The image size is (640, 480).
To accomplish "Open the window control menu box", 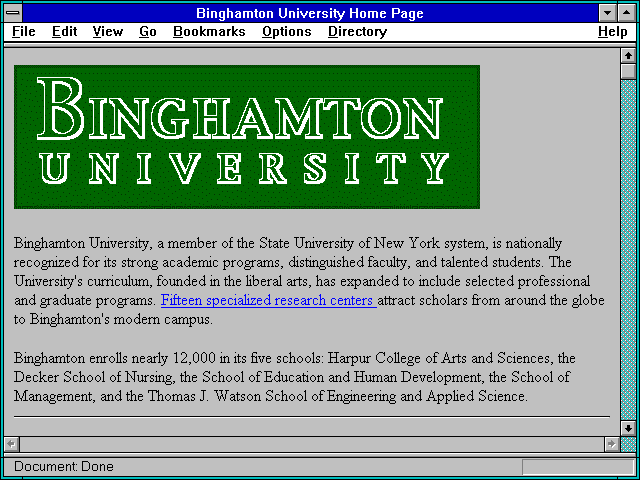I will coord(13,13).
